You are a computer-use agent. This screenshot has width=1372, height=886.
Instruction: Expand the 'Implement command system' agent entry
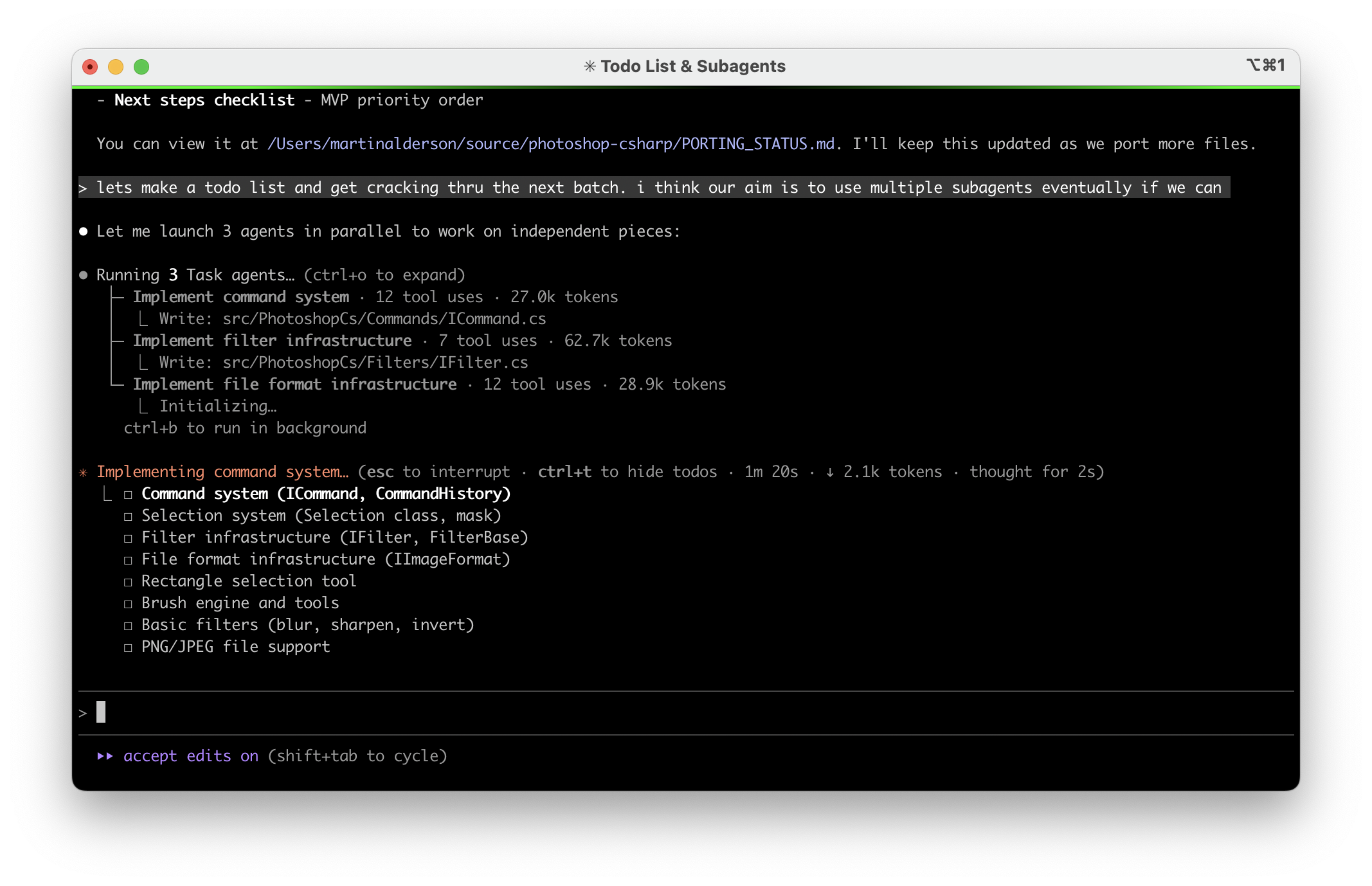241,297
